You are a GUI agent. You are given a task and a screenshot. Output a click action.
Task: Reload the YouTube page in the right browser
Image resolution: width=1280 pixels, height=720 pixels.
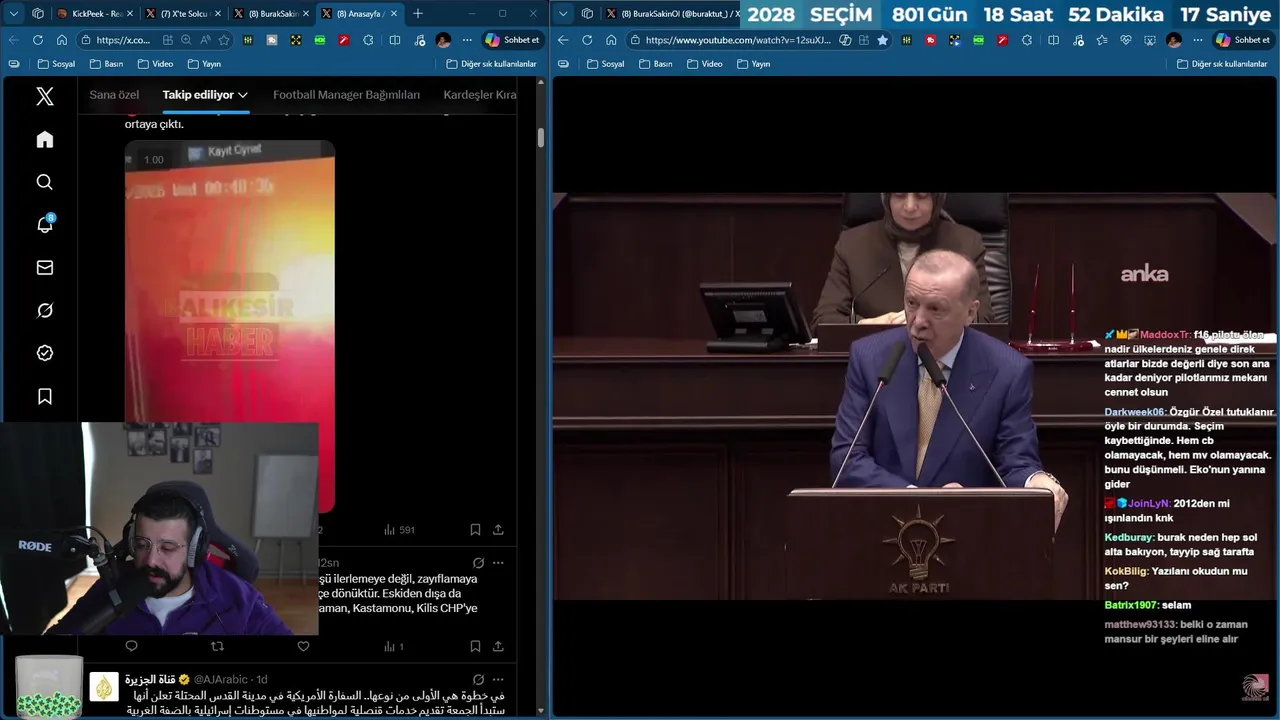click(587, 40)
